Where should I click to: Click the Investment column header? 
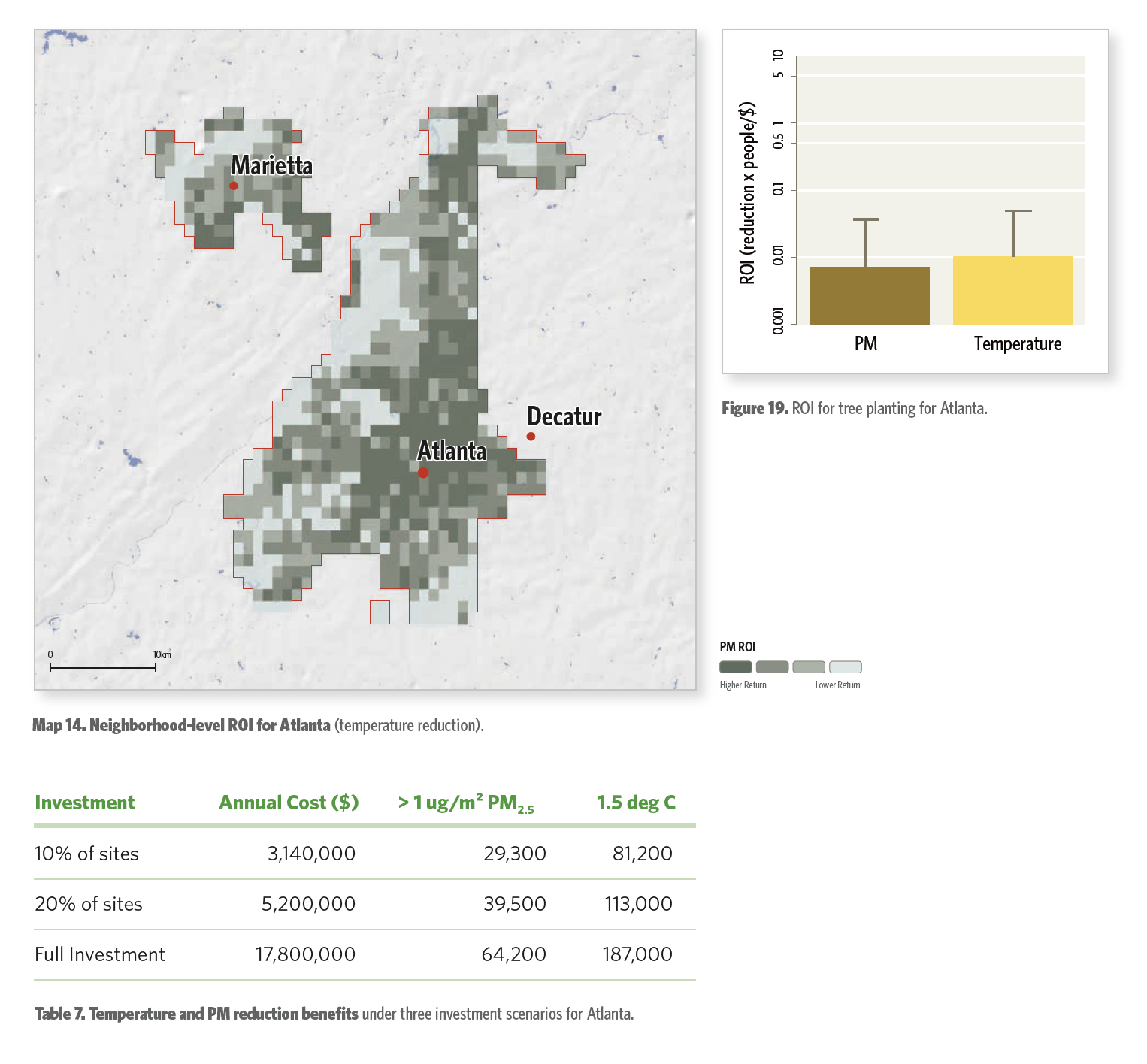[85, 803]
